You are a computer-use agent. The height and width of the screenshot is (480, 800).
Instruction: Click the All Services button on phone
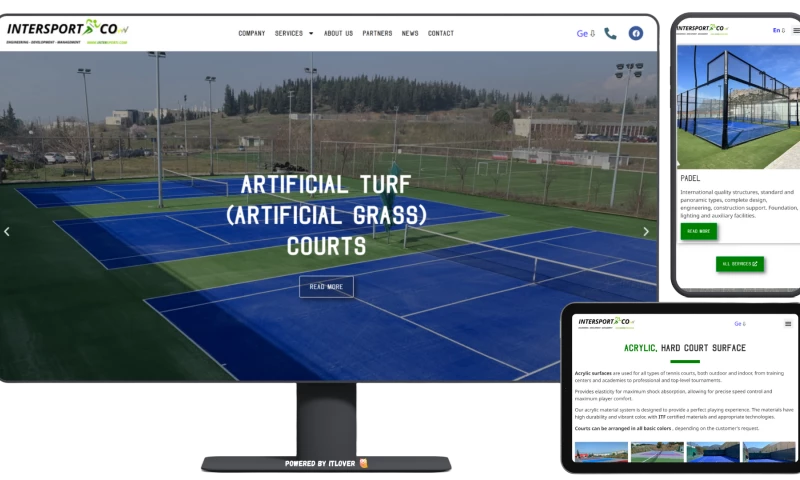point(740,264)
